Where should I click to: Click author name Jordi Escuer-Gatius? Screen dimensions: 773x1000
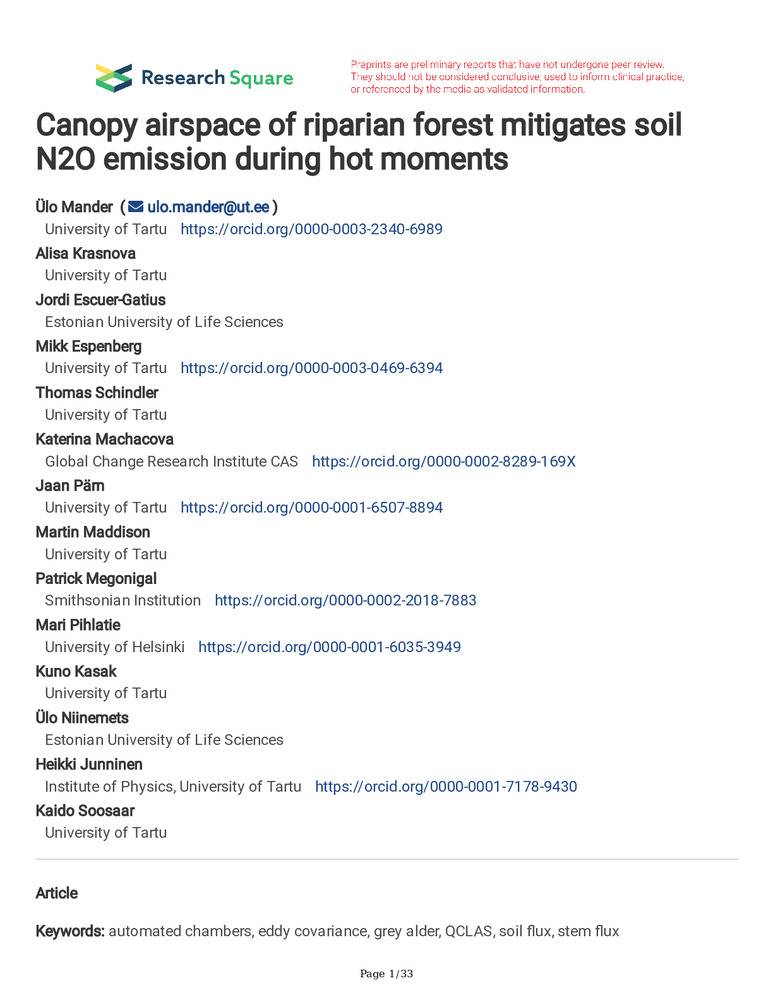click(101, 299)
